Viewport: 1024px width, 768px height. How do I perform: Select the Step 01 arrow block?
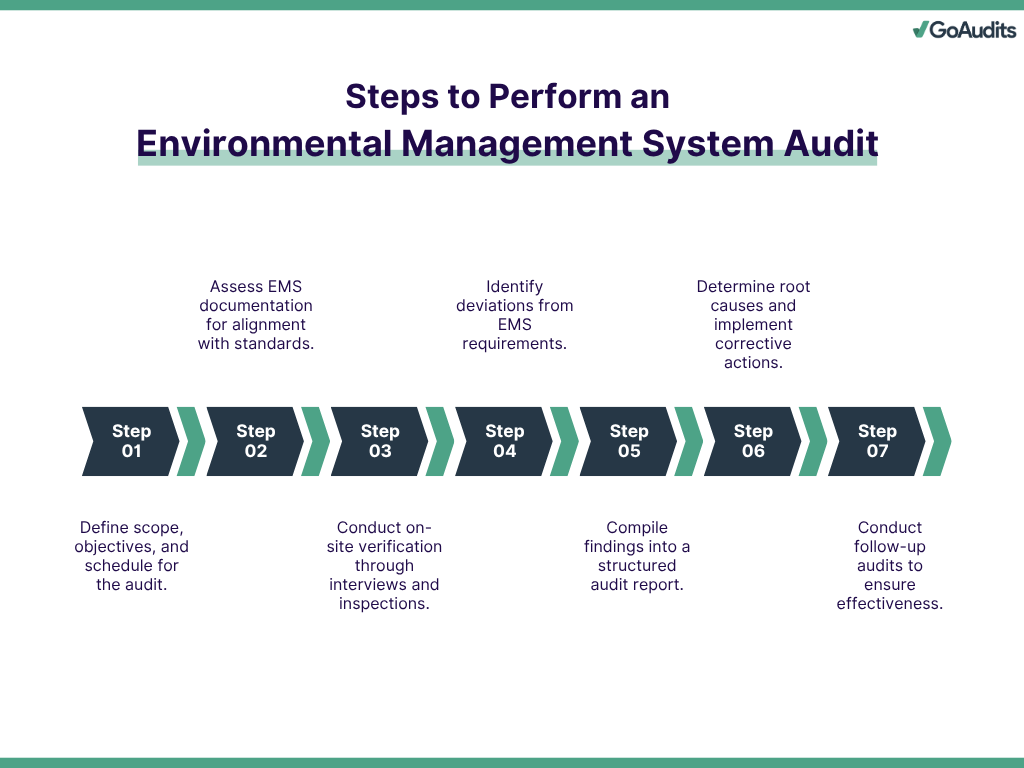click(131, 441)
